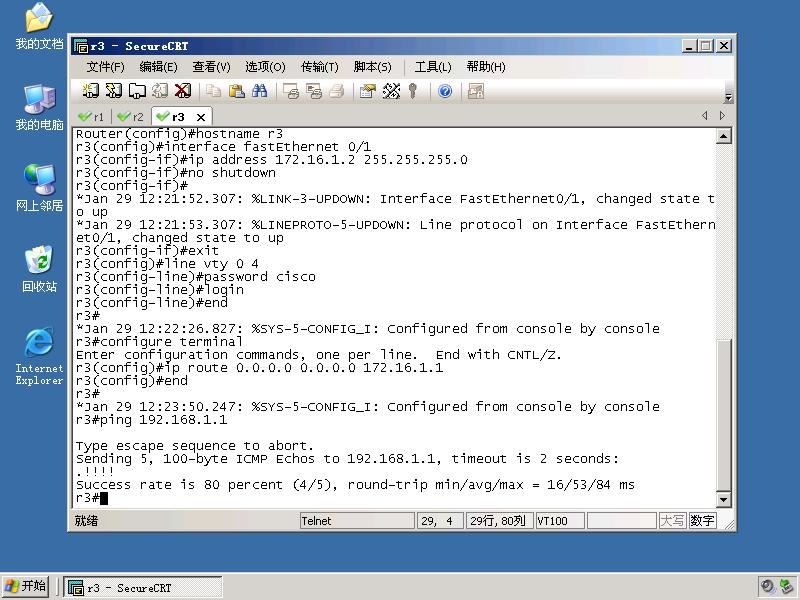Open the 编辑(E) menu
This screenshot has width=800, height=600.
158,67
